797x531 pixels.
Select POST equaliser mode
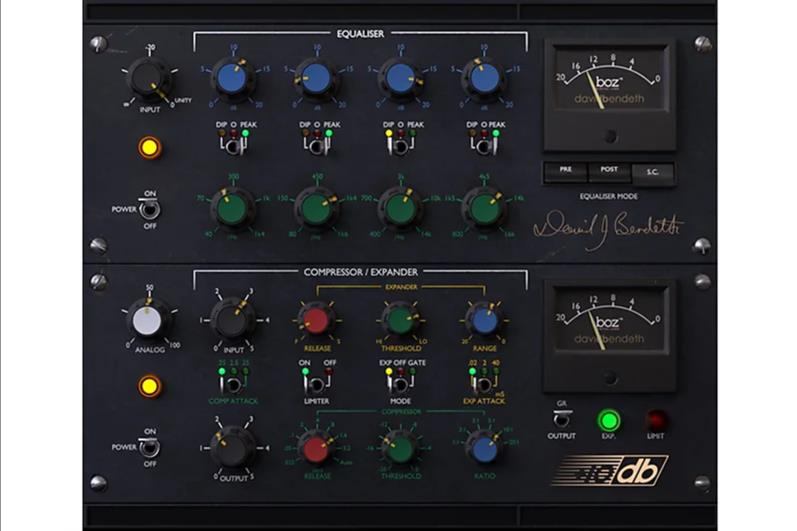point(609,172)
